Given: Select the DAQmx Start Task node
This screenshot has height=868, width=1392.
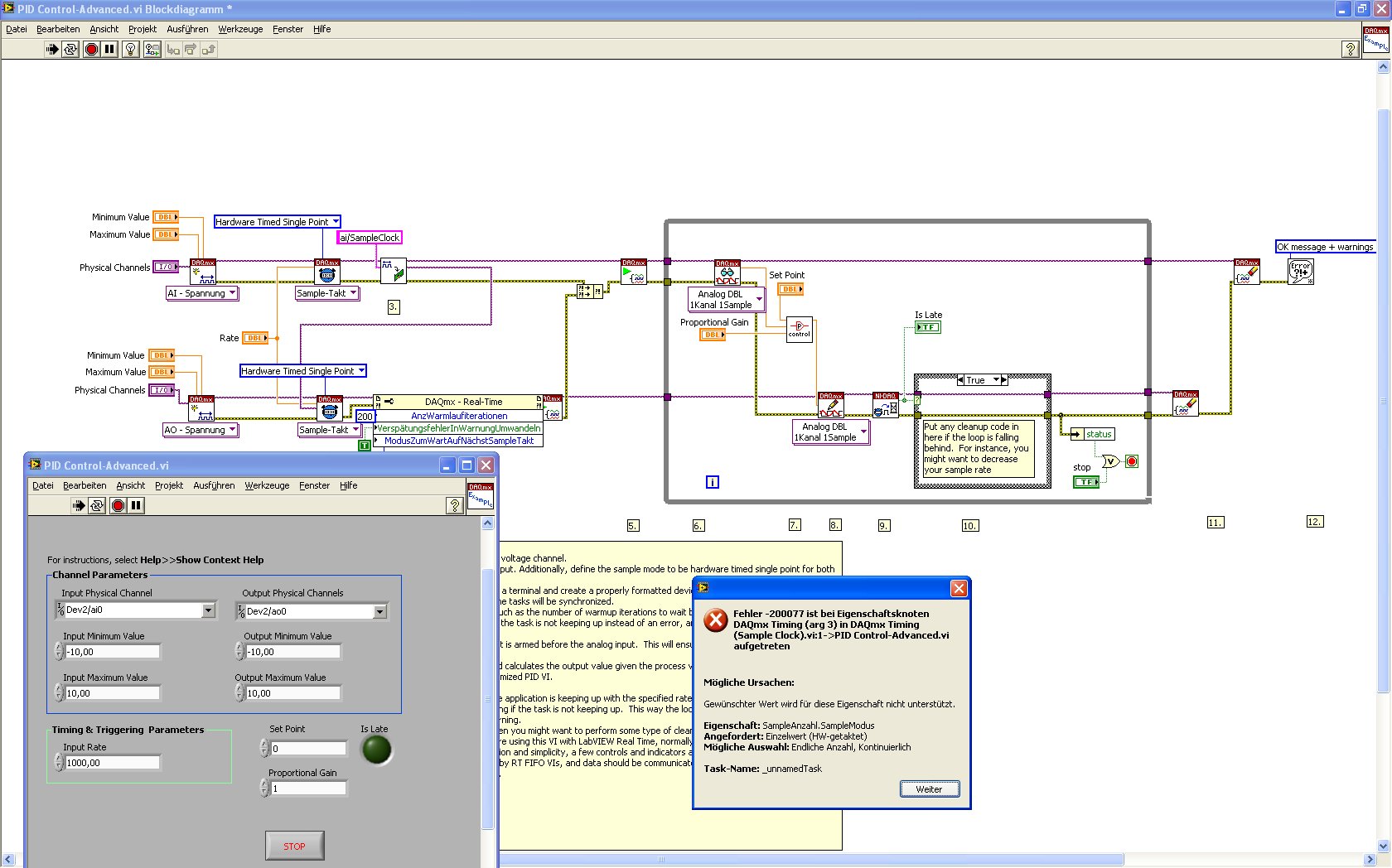Looking at the screenshot, I should click(634, 272).
